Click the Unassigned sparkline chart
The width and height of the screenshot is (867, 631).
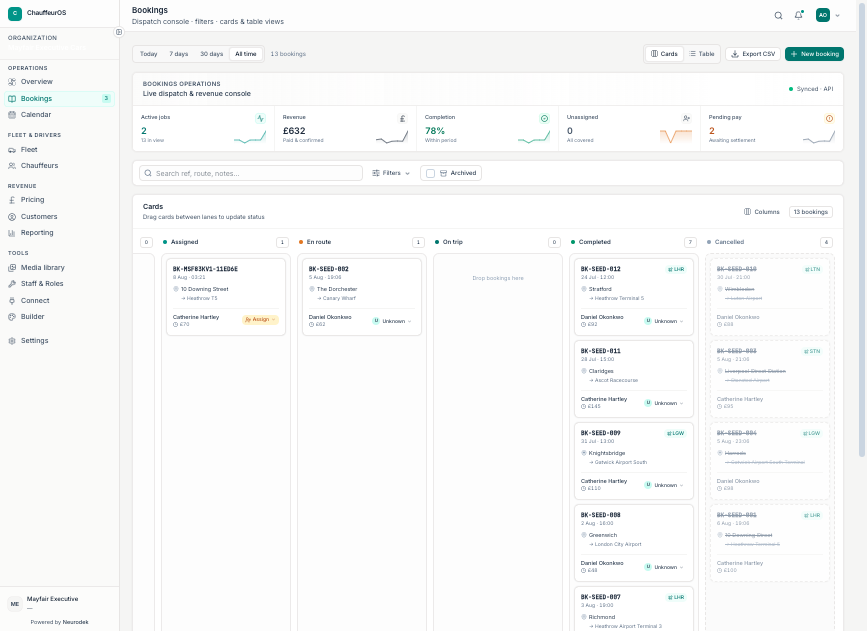(x=676, y=136)
